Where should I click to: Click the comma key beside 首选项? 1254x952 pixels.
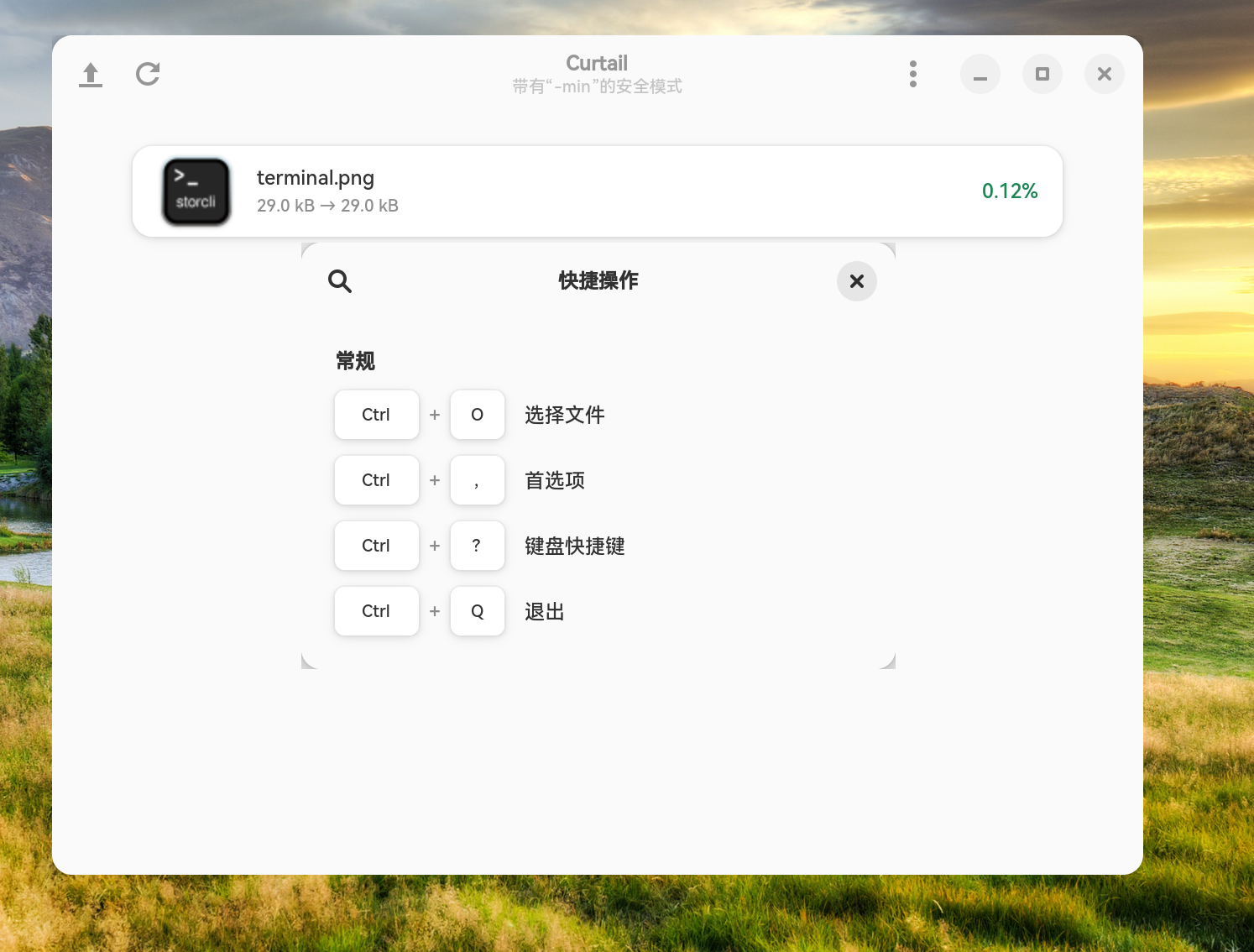click(477, 480)
